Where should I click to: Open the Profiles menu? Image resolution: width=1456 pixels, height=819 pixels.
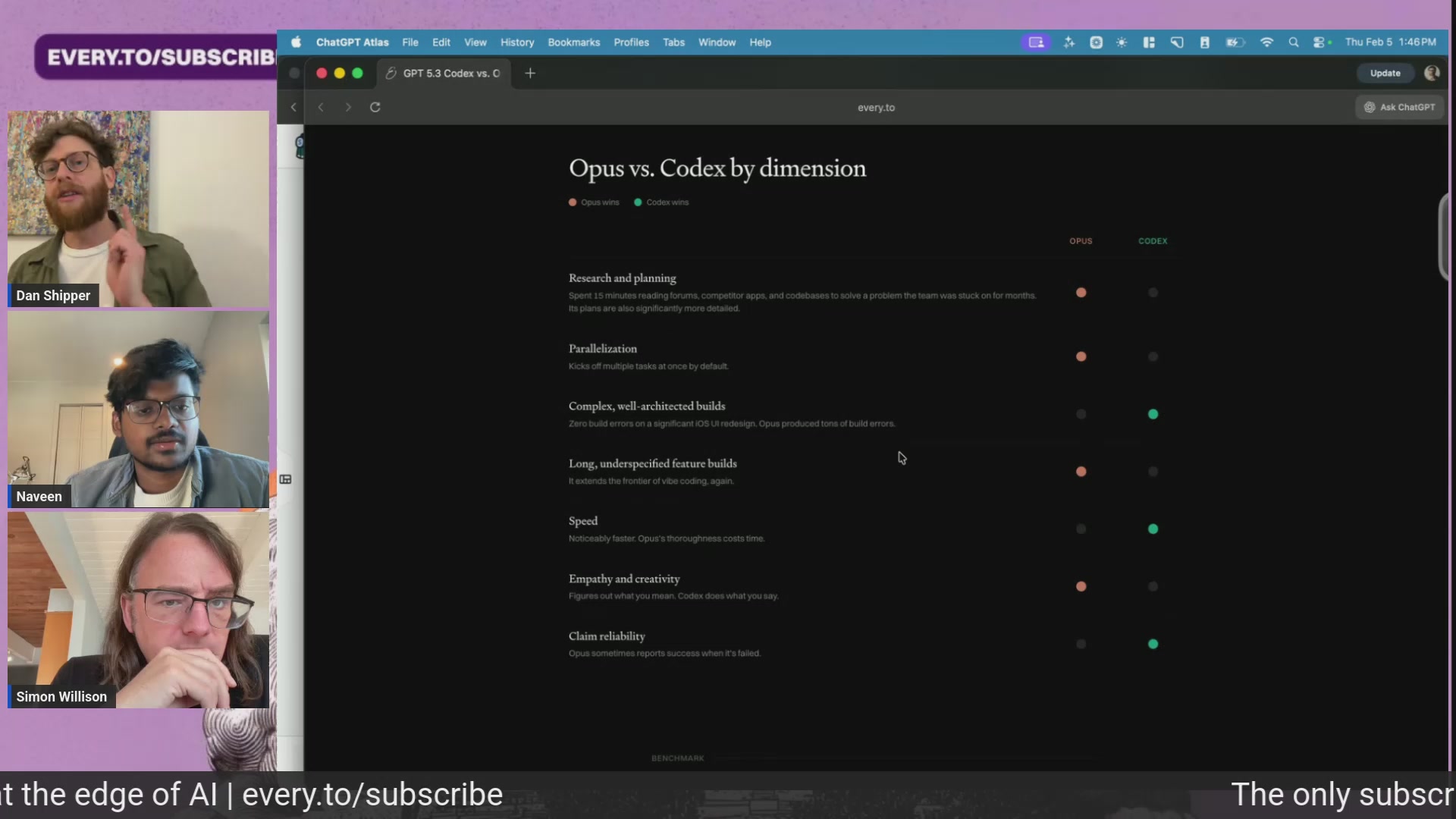click(631, 42)
